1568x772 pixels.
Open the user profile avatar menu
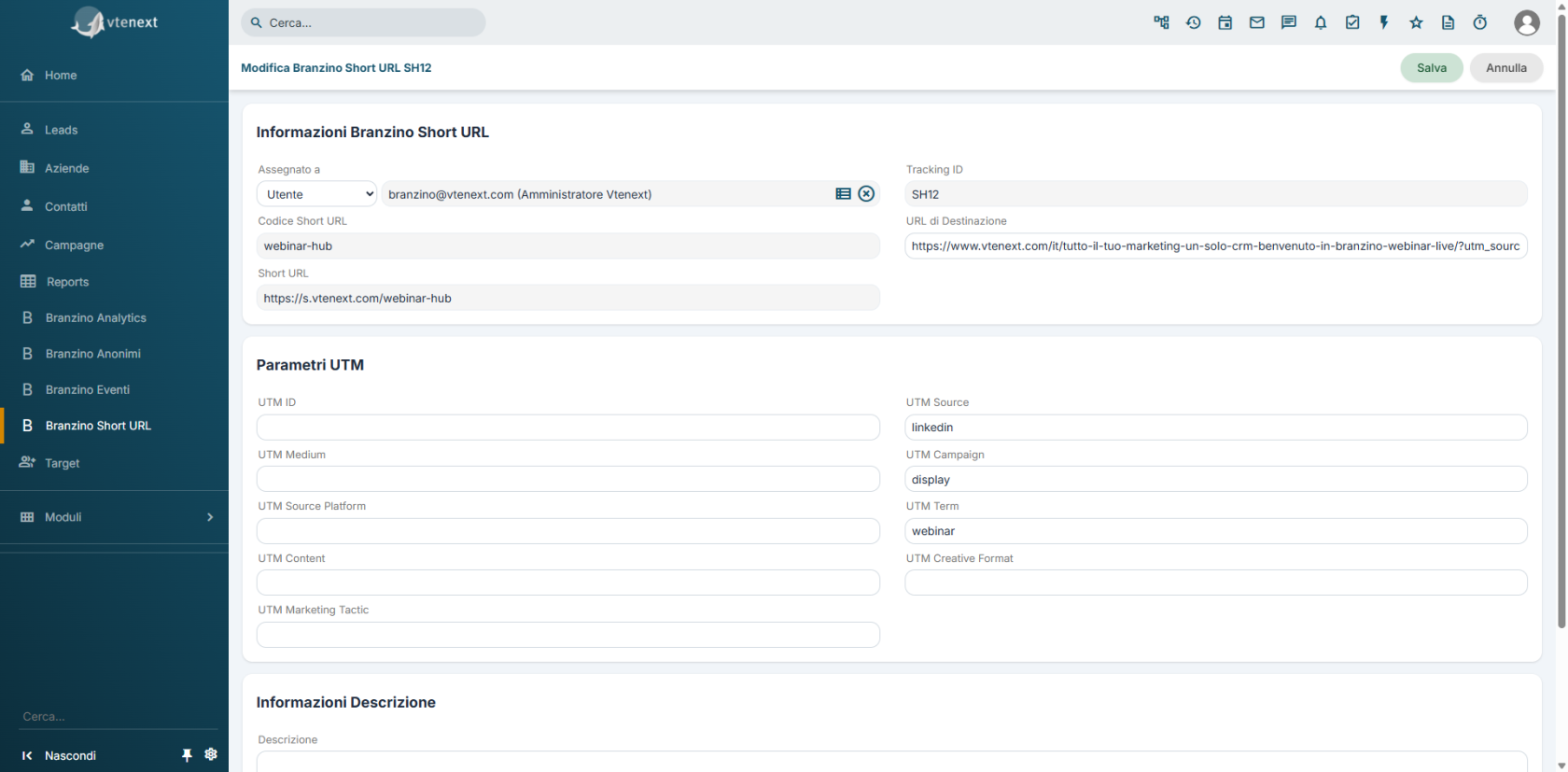(1527, 22)
